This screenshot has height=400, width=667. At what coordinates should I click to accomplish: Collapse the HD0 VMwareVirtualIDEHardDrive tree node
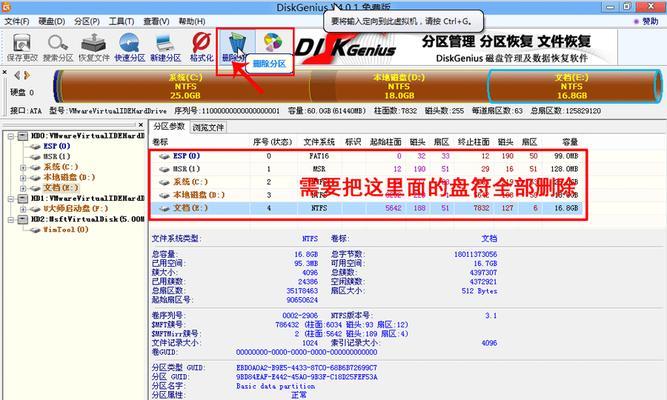pyautogui.click(x=11, y=136)
